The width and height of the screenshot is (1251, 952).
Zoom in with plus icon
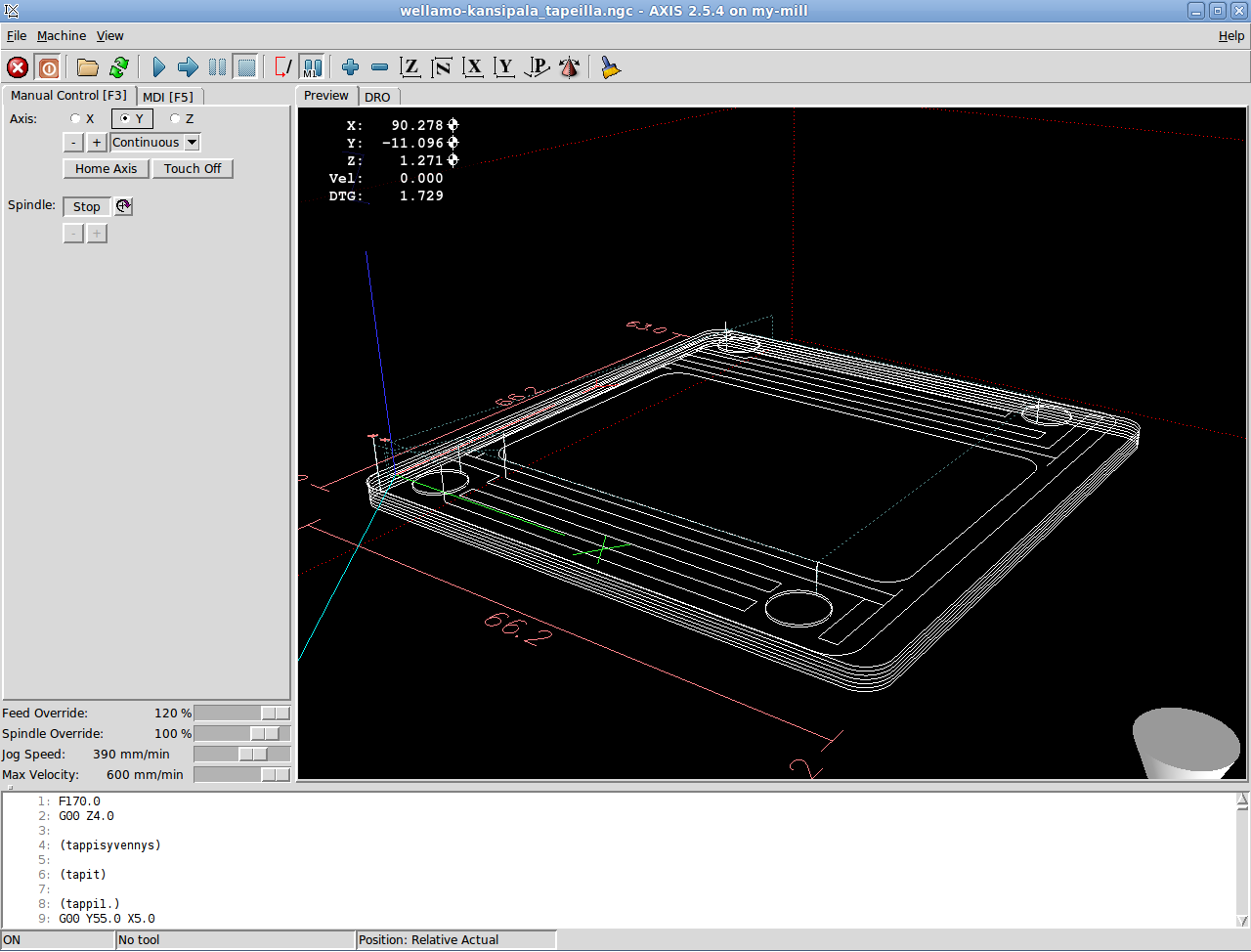click(350, 67)
